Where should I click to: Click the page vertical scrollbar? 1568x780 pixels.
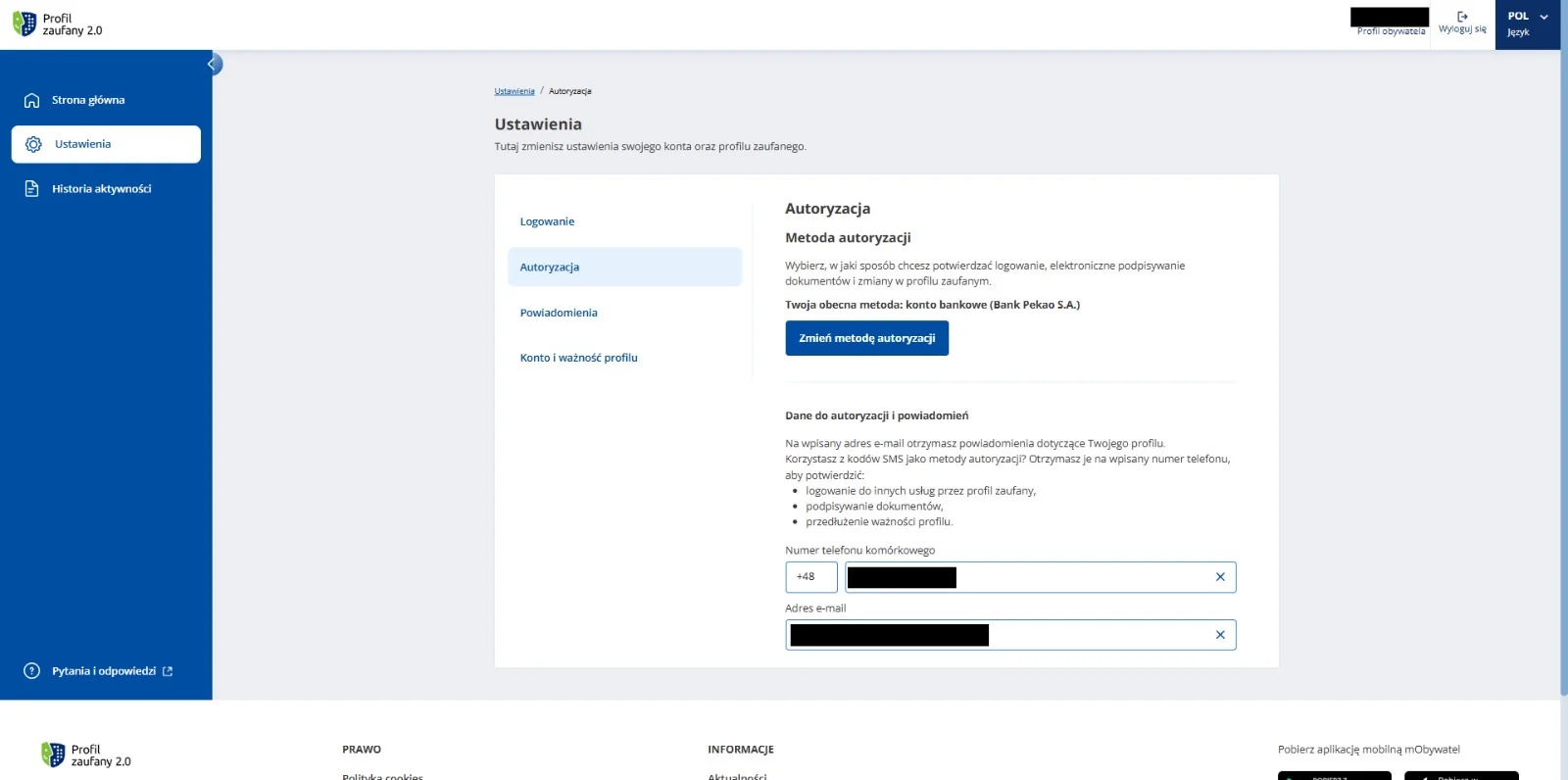pos(1564,372)
